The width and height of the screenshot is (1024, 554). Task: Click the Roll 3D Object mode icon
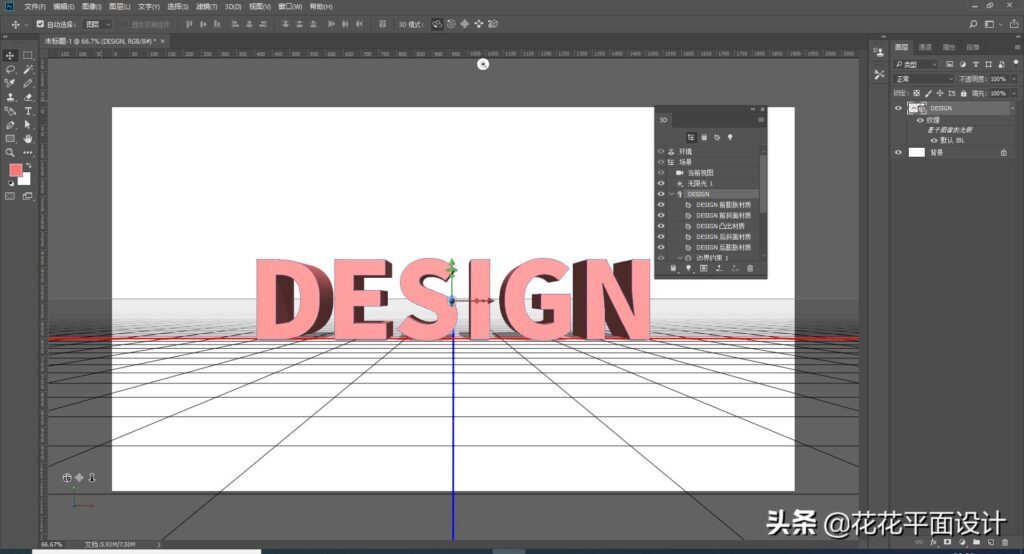[x=451, y=24]
